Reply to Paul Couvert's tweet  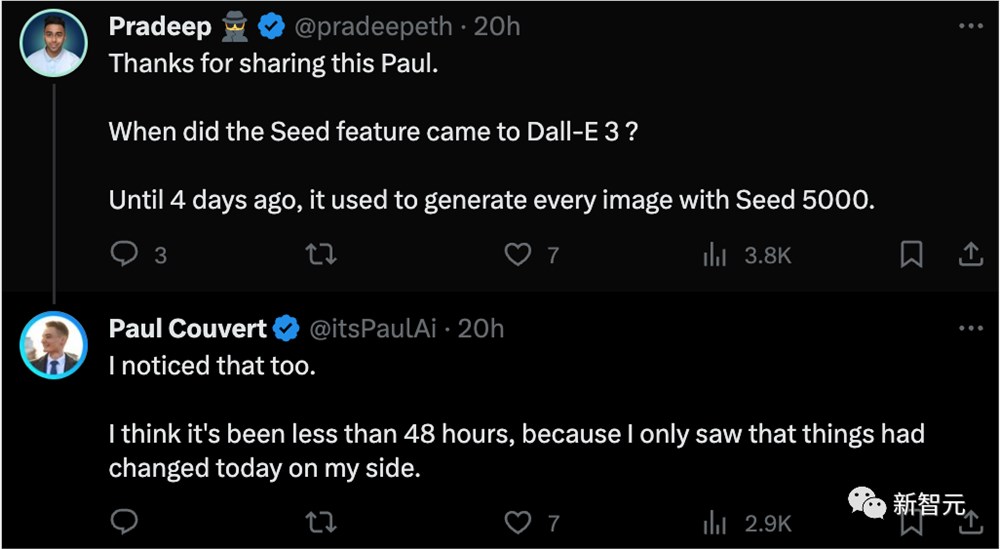[124, 522]
